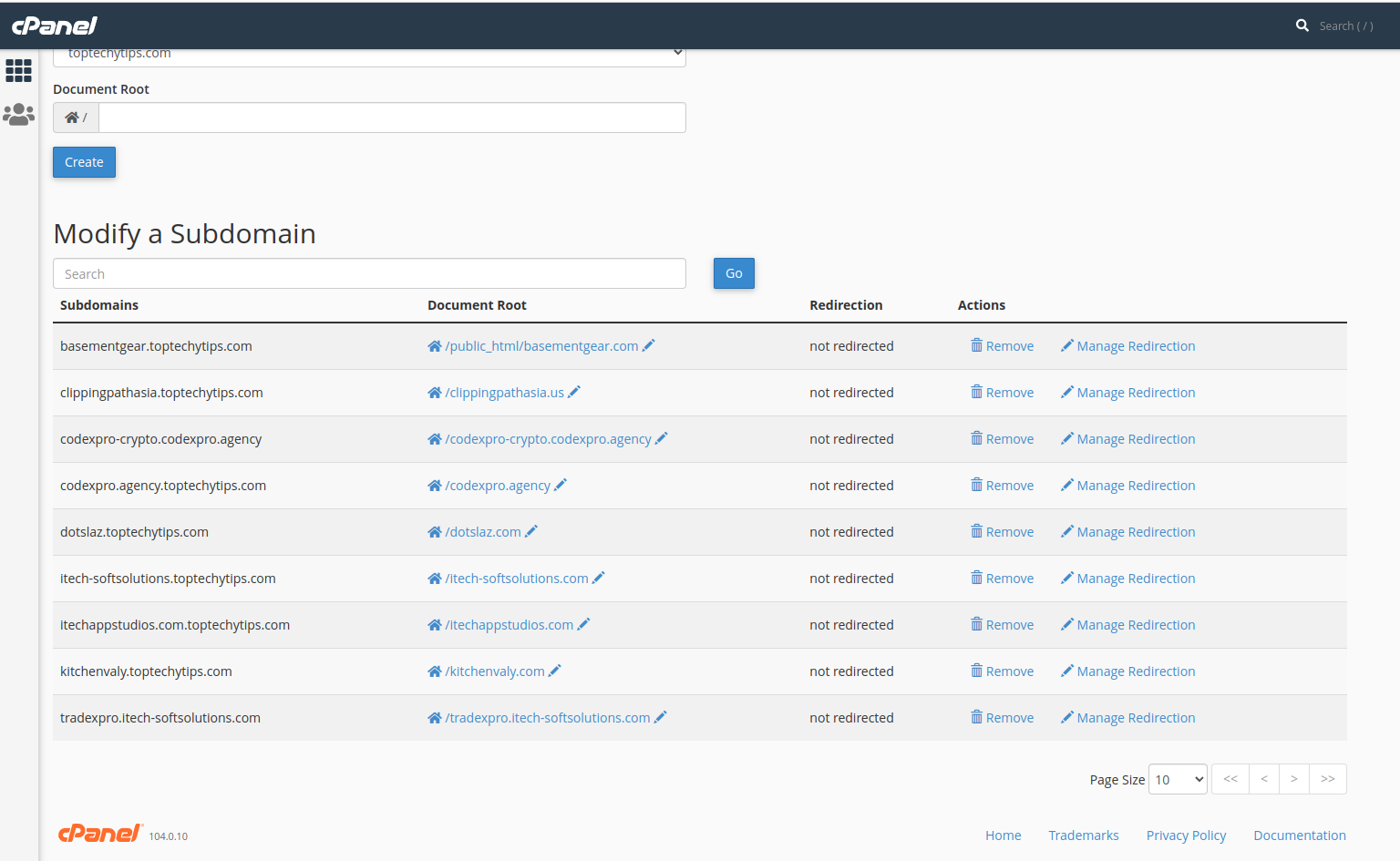The image size is (1400, 861).
Task: Go to last page of subdomains
Action: tap(1328, 779)
